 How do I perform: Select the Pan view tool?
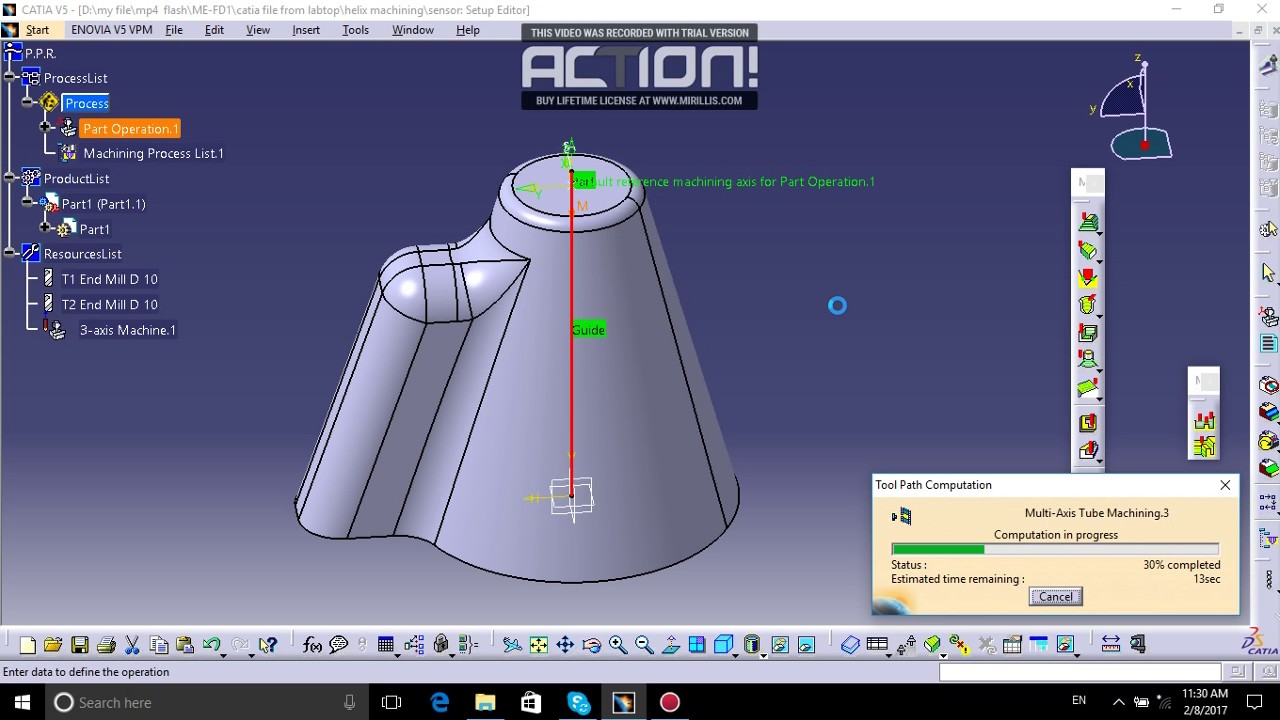point(565,645)
